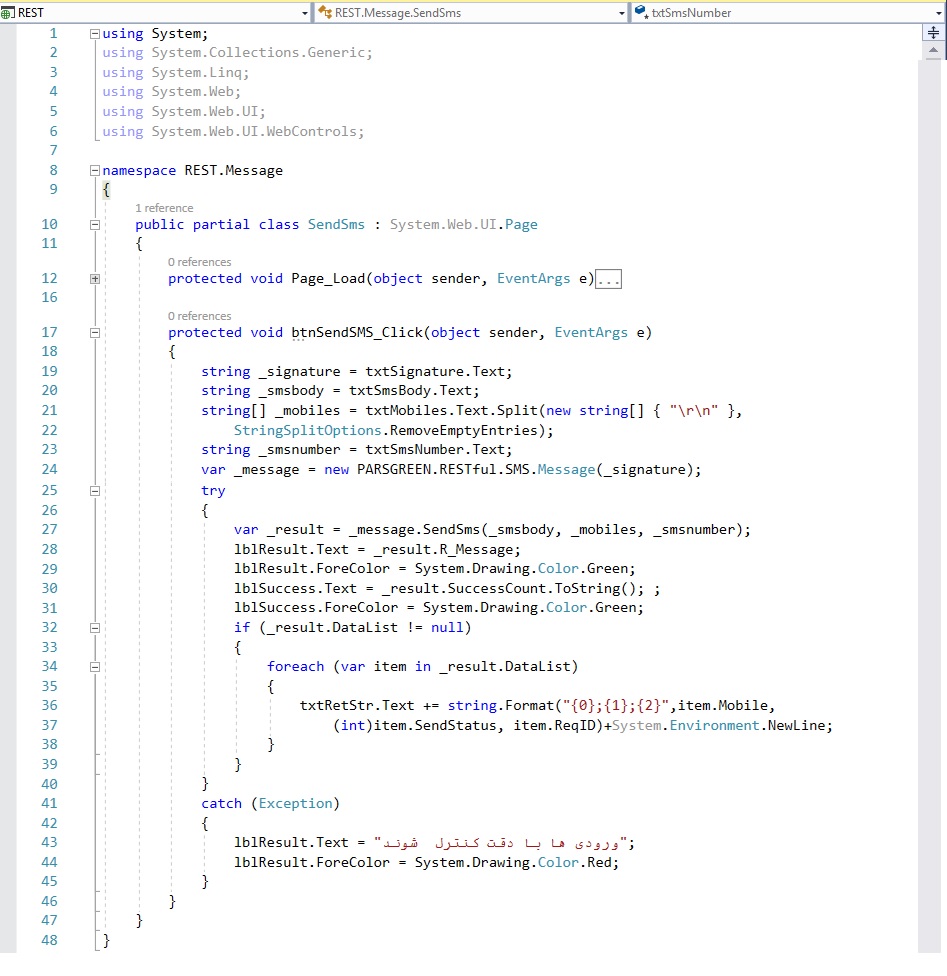This screenshot has height=976, width=947.
Task: Collapse the using directives block
Action: pyautogui.click(x=95, y=34)
